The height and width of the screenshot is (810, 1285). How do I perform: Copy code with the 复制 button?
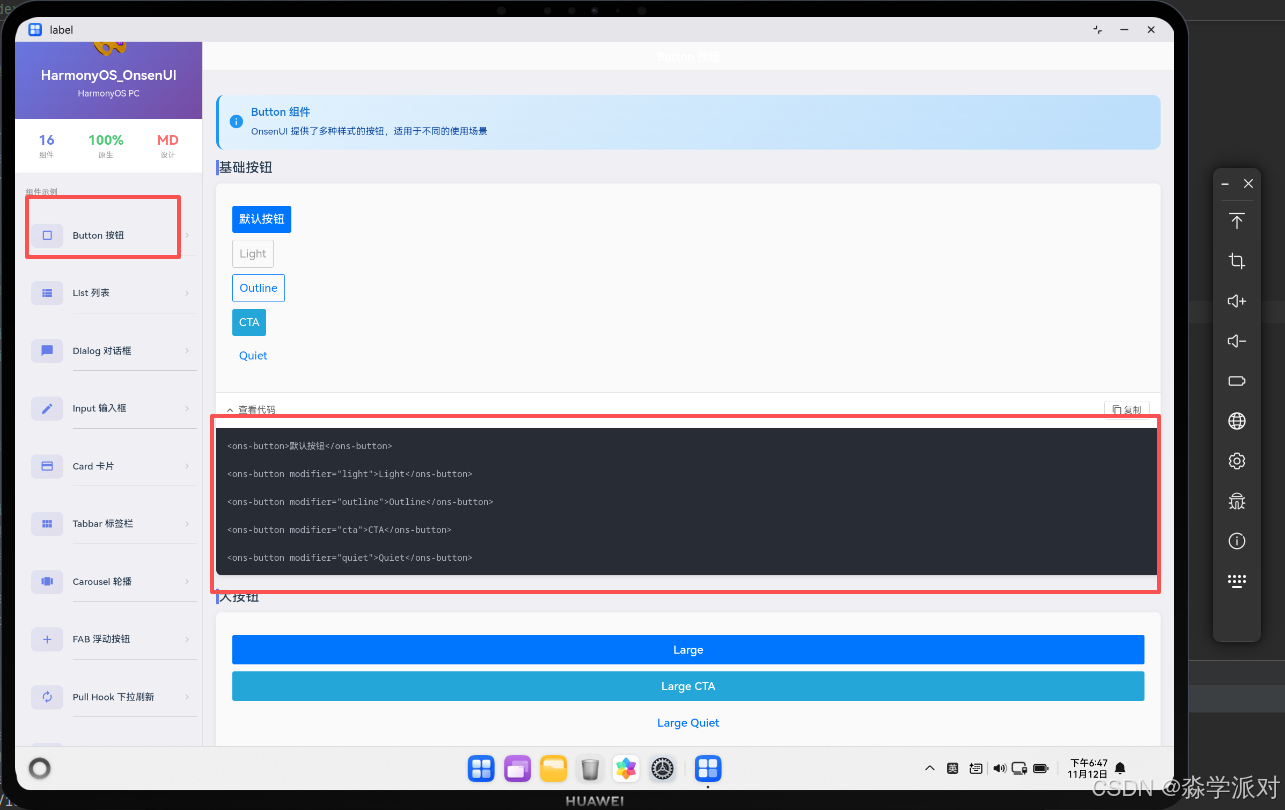1127,410
